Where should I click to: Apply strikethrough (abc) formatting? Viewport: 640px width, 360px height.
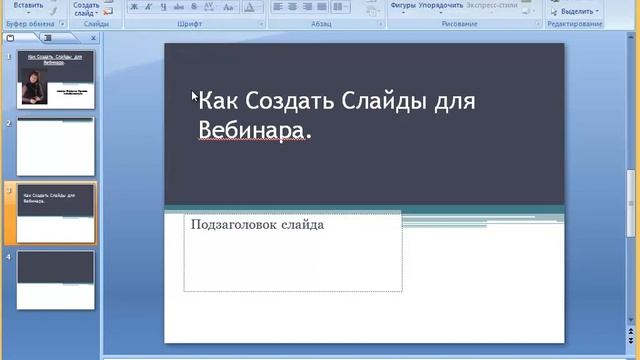pyautogui.click(x=179, y=7)
